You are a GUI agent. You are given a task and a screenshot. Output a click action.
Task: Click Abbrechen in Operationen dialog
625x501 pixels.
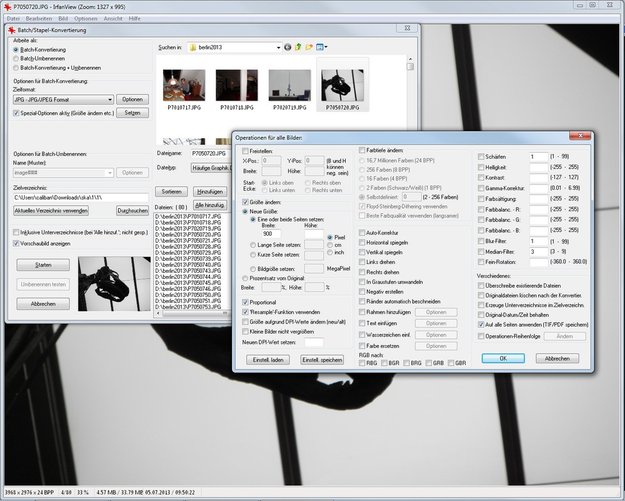(557, 358)
